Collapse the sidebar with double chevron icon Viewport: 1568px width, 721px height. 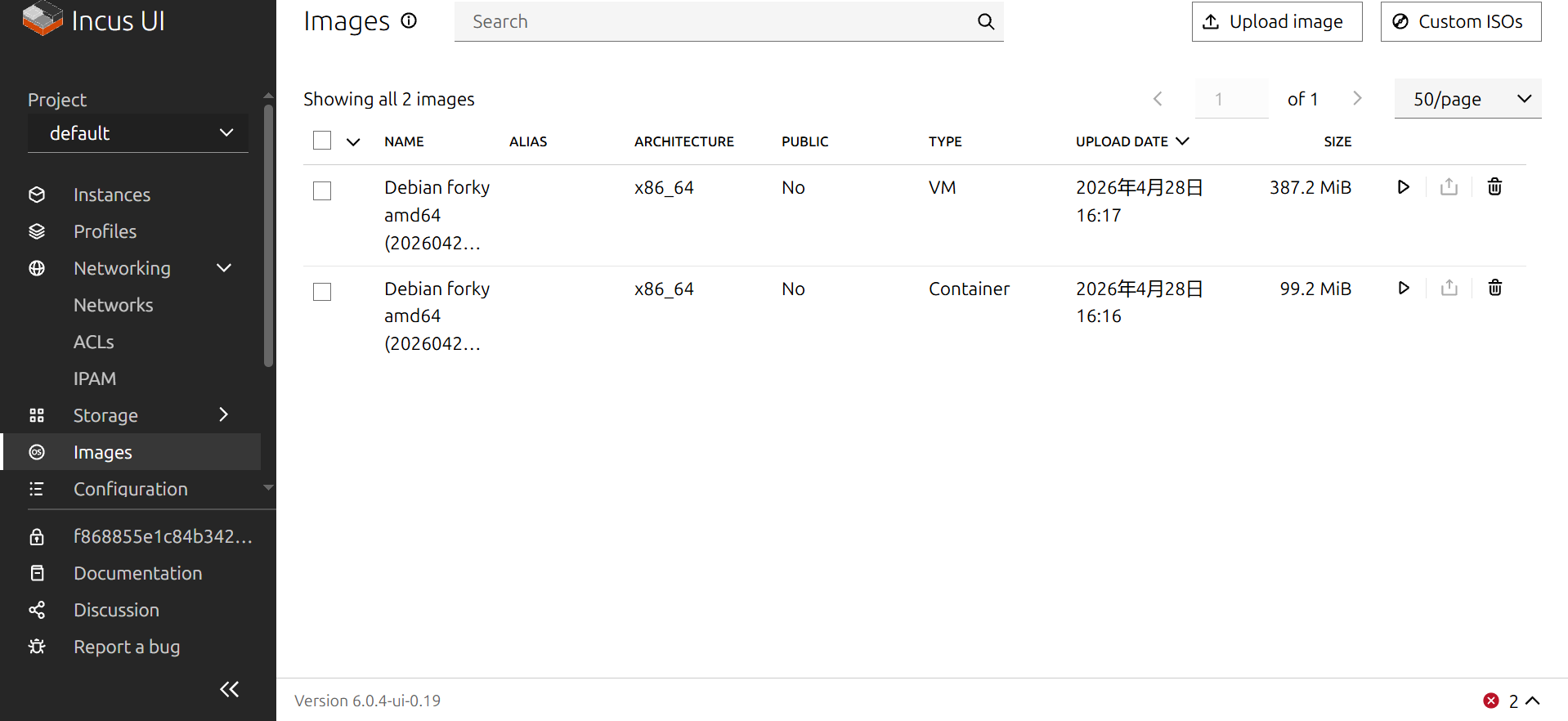click(230, 689)
